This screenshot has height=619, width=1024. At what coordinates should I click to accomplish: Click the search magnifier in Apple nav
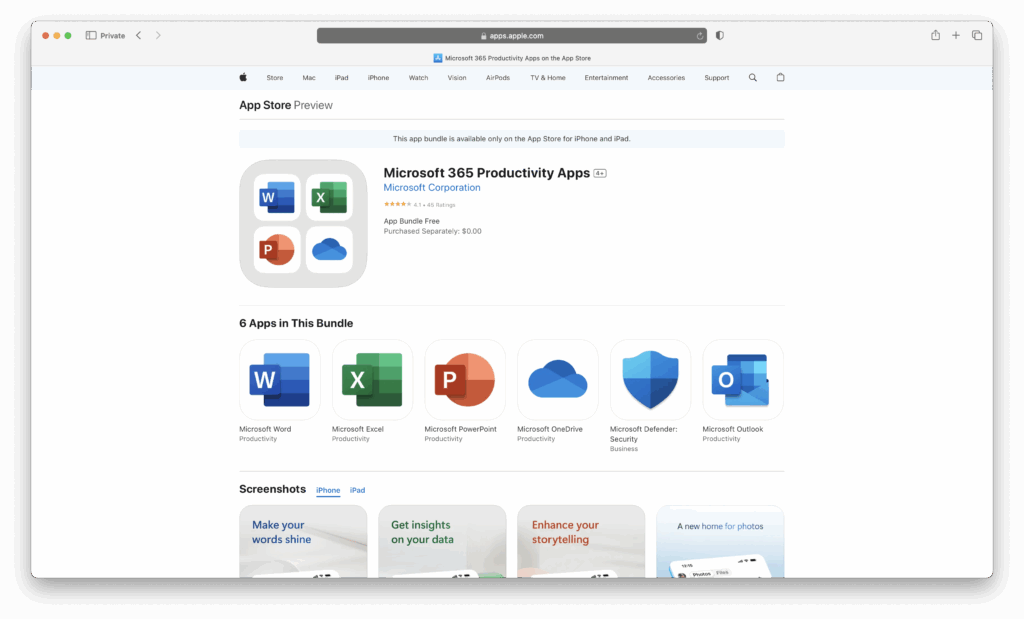click(753, 77)
